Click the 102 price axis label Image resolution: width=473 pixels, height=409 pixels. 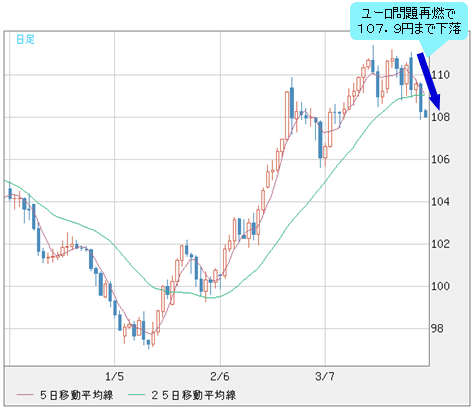pyautogui.click(x=440, y=244)
